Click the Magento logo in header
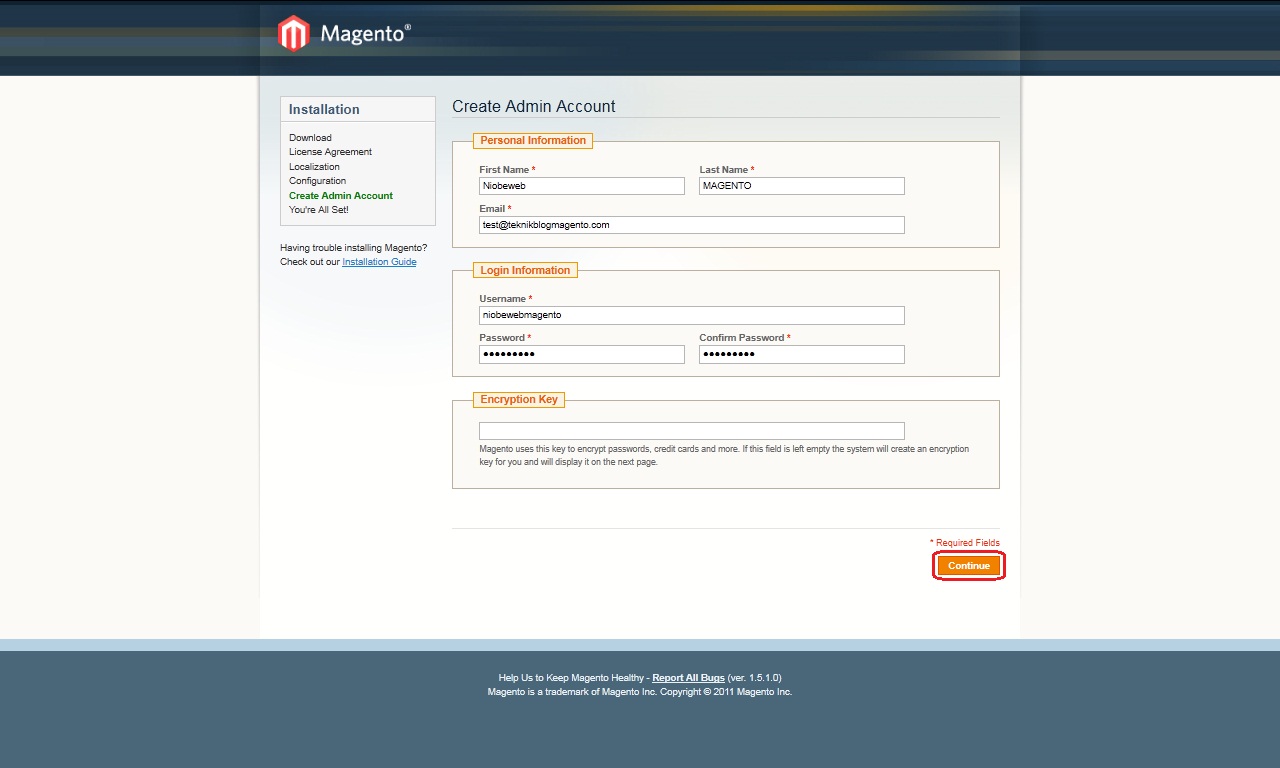Viewport: 1280px width, 768px height. coord(344,33)
